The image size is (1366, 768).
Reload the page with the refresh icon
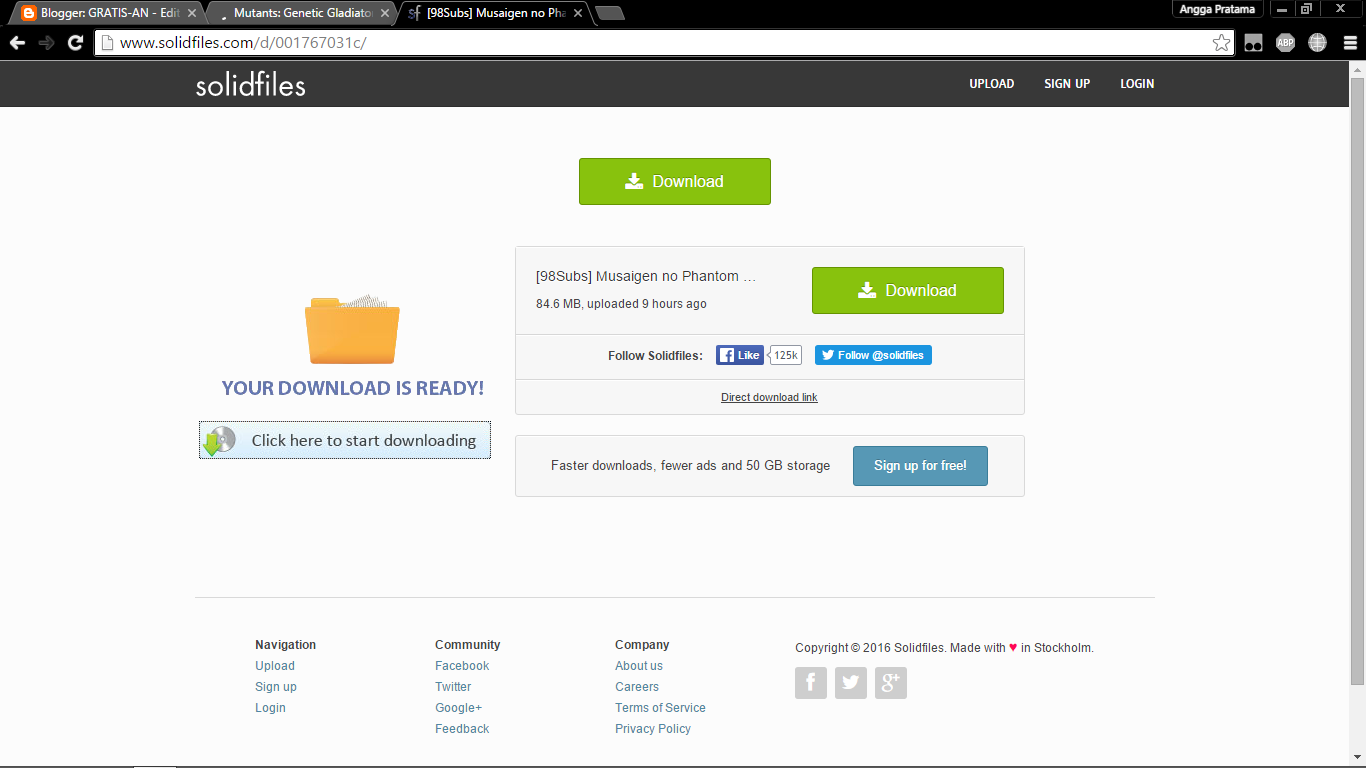75,42
